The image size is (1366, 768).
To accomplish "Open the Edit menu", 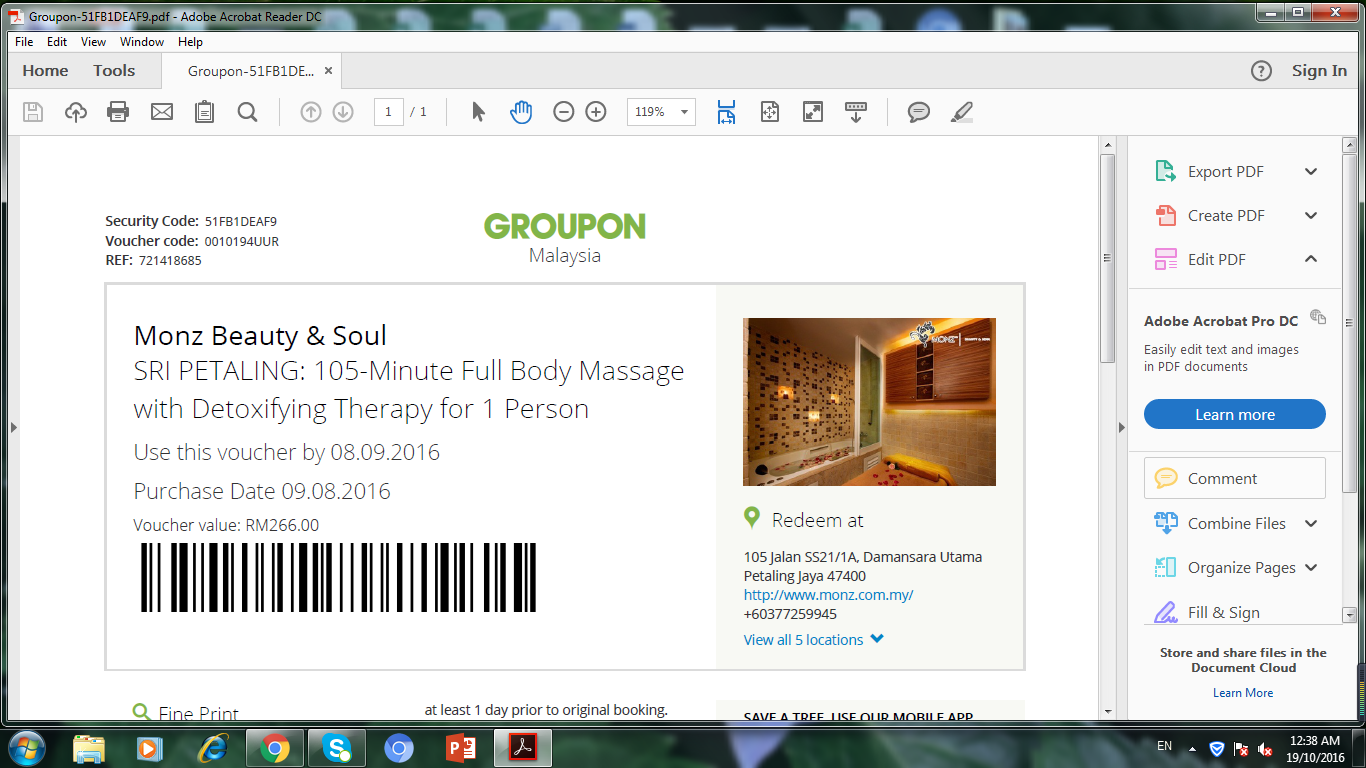I will [57, 42].
